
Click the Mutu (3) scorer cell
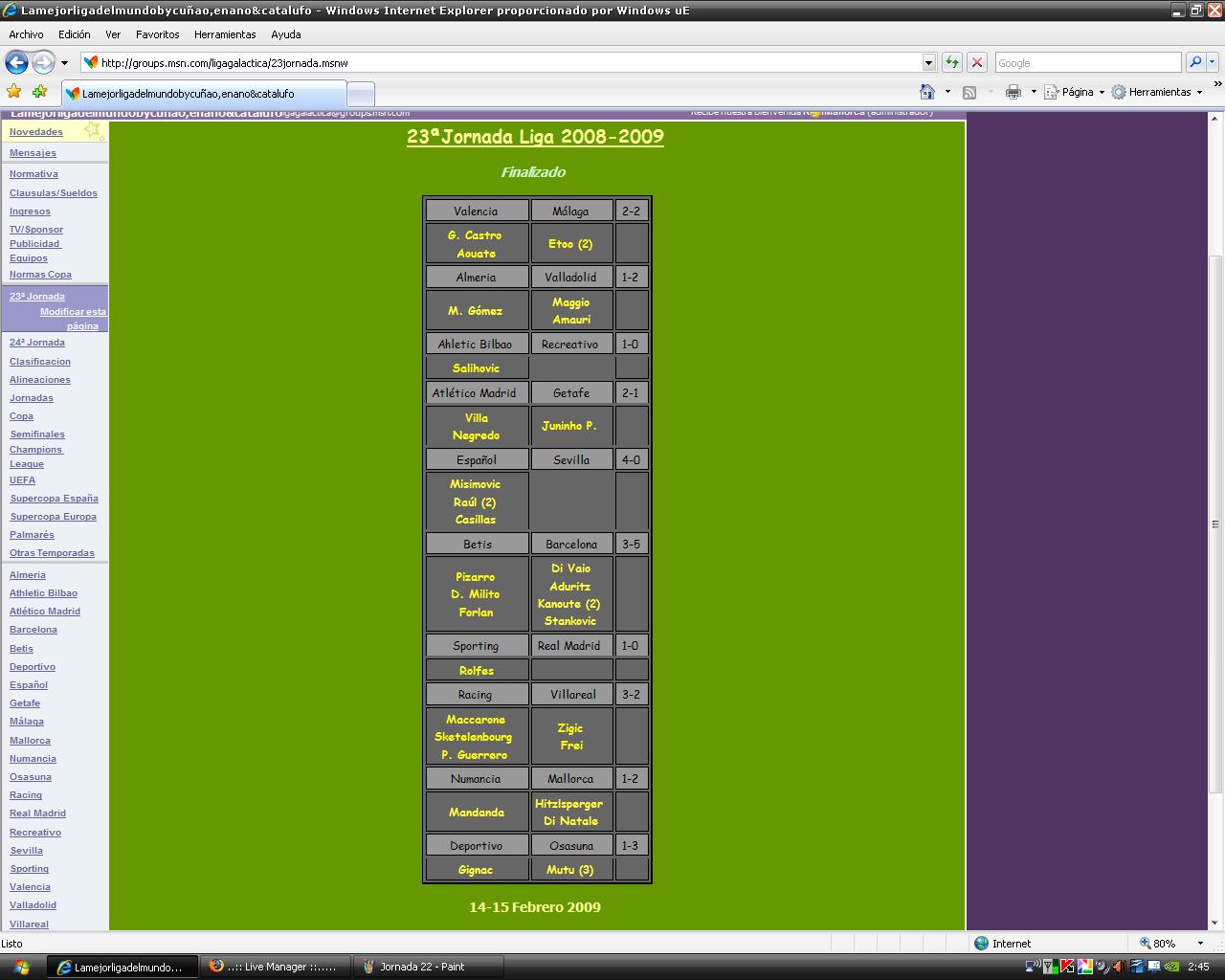pyautogui.click(x=570, y=870)
